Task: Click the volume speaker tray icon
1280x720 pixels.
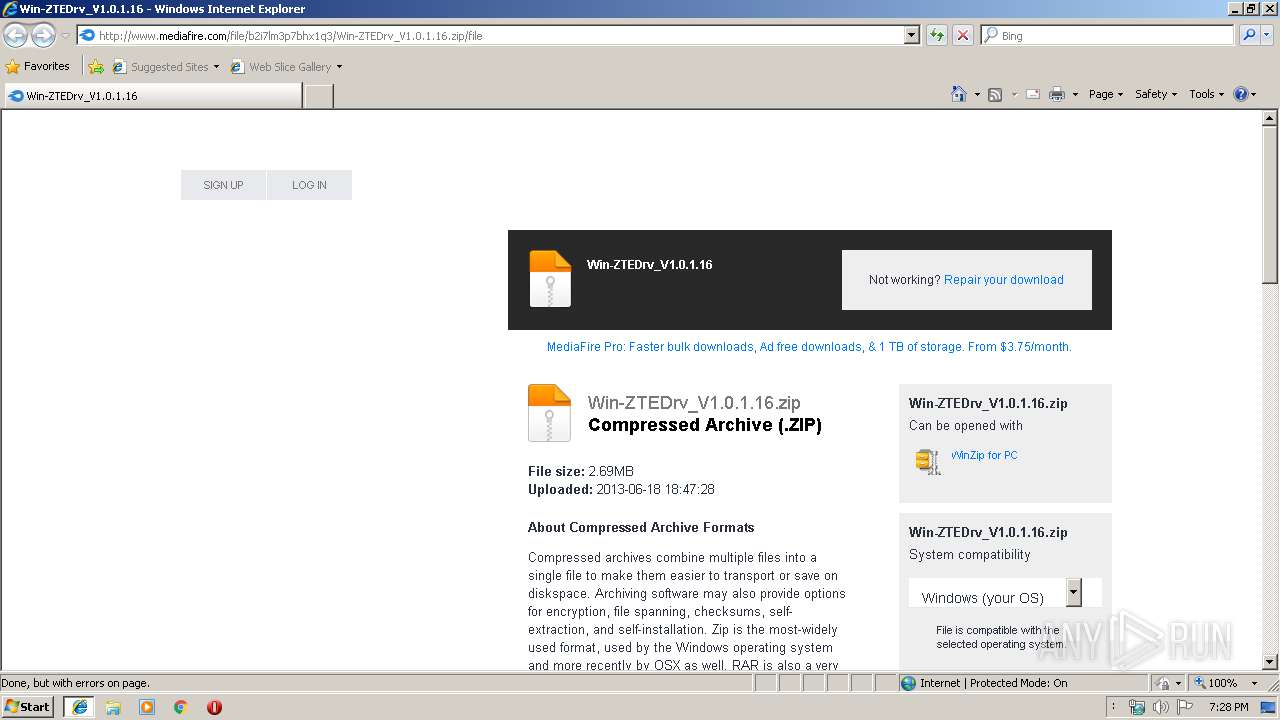Action: [1162, 707]
